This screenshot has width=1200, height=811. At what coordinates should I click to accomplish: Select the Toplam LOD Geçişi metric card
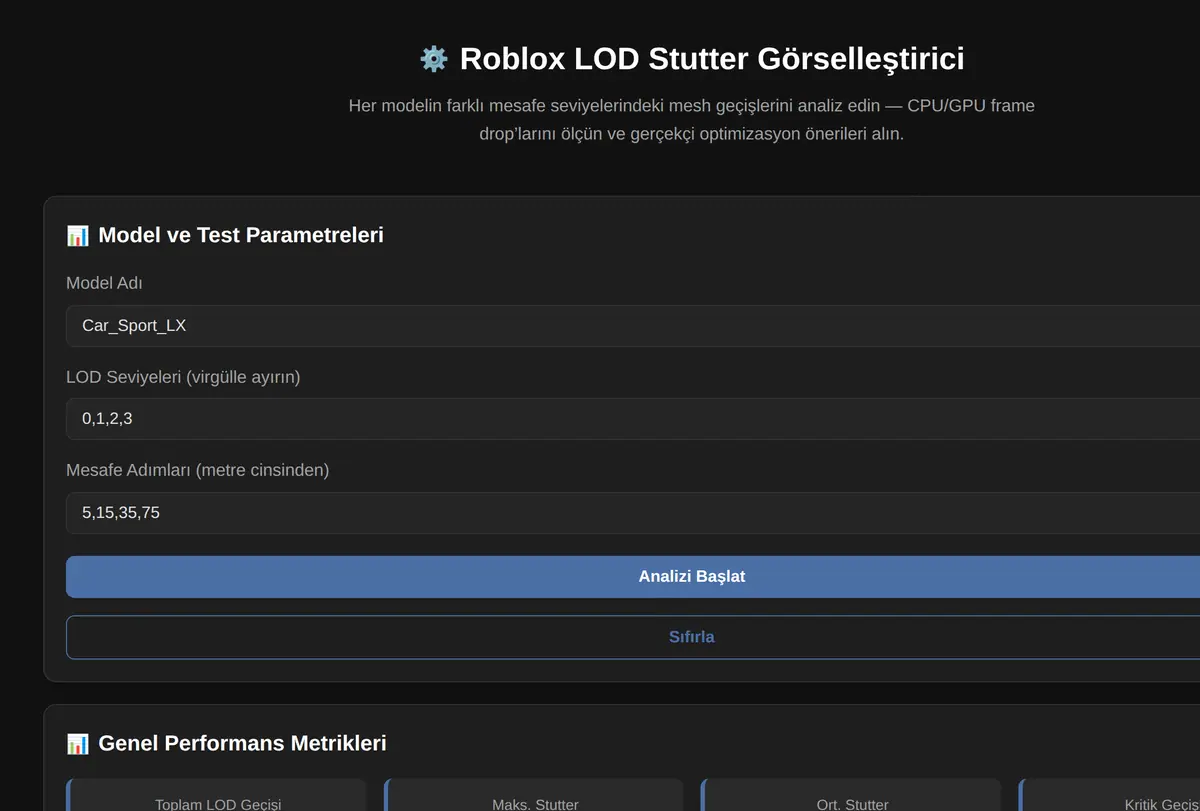pos(216,795)
